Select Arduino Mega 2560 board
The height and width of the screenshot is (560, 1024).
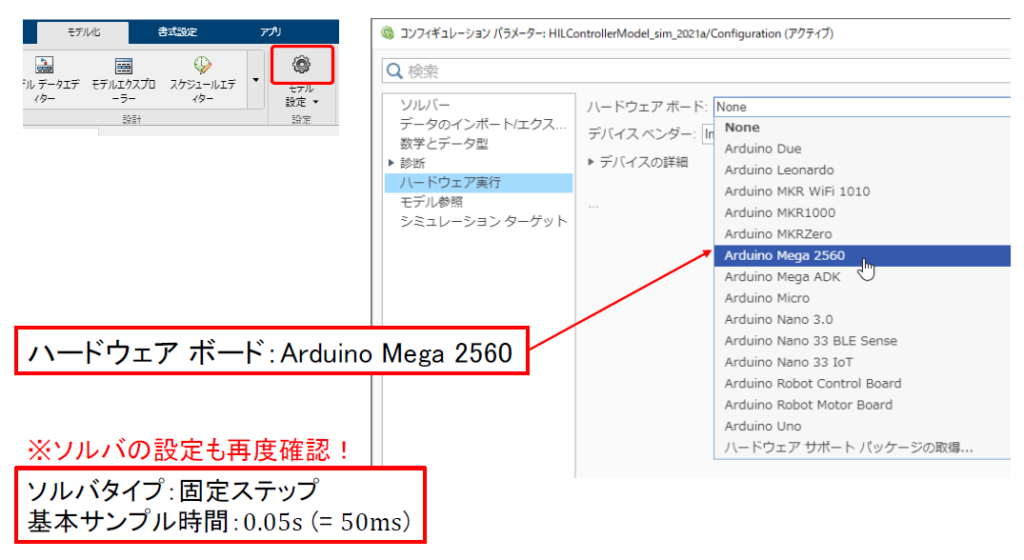(x=862, y=255)
